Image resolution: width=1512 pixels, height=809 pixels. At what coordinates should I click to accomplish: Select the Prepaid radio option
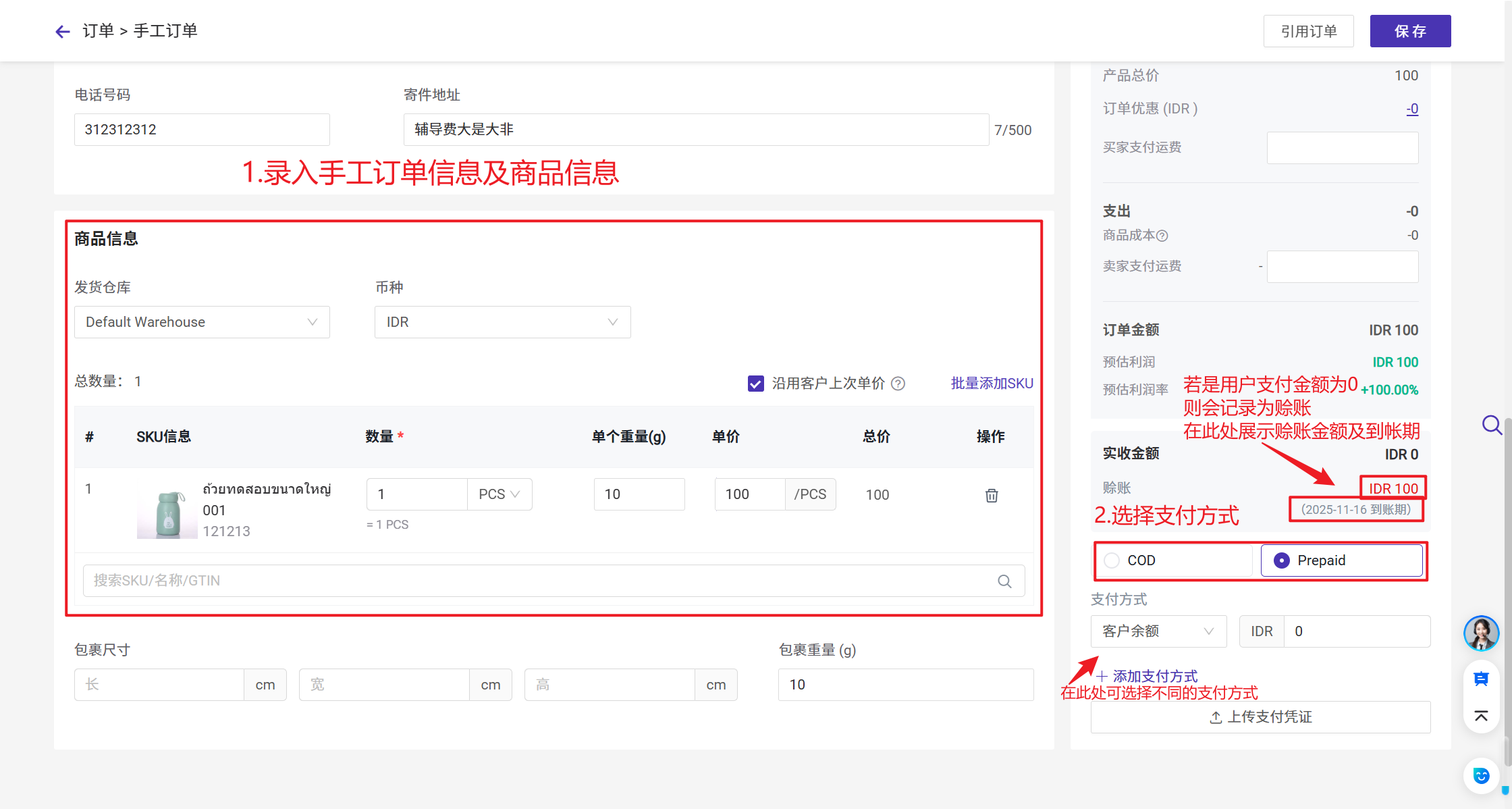(1281, 560)
